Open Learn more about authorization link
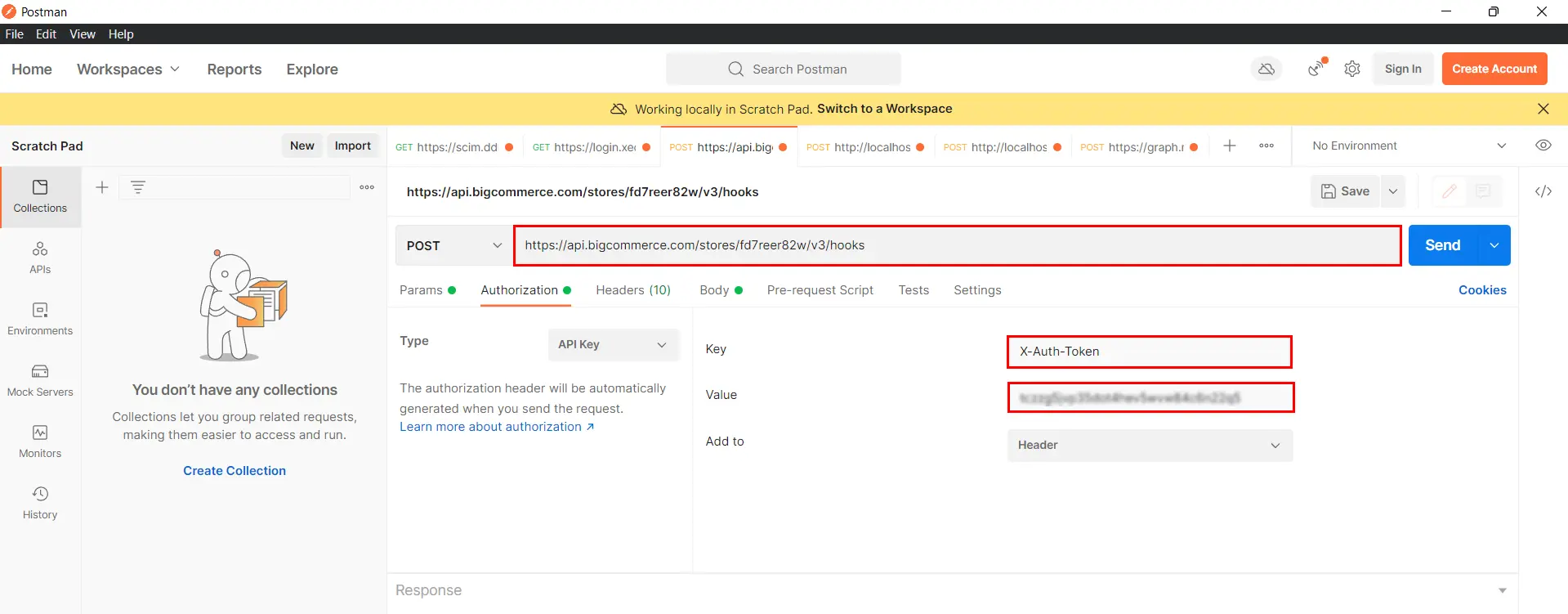The width and height of the screenshot is (1568, 614). pos(497,427)
